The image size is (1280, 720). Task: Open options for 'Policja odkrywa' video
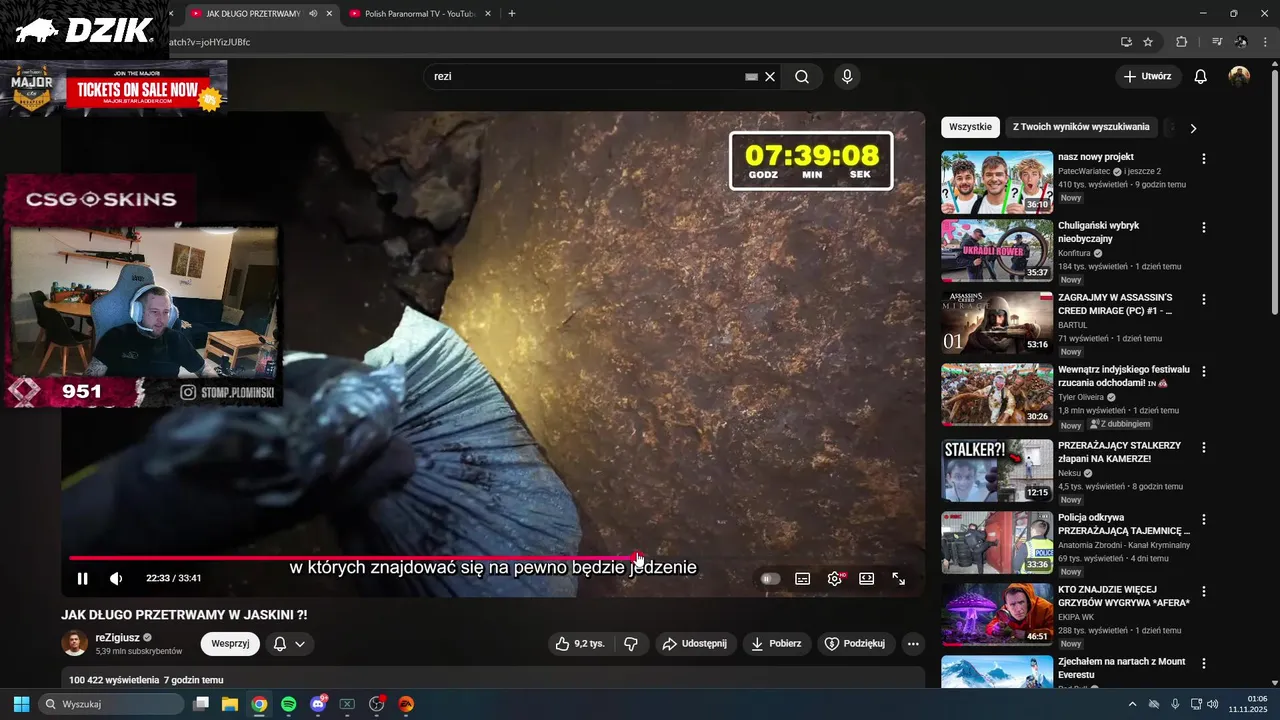click(1204, 520)
